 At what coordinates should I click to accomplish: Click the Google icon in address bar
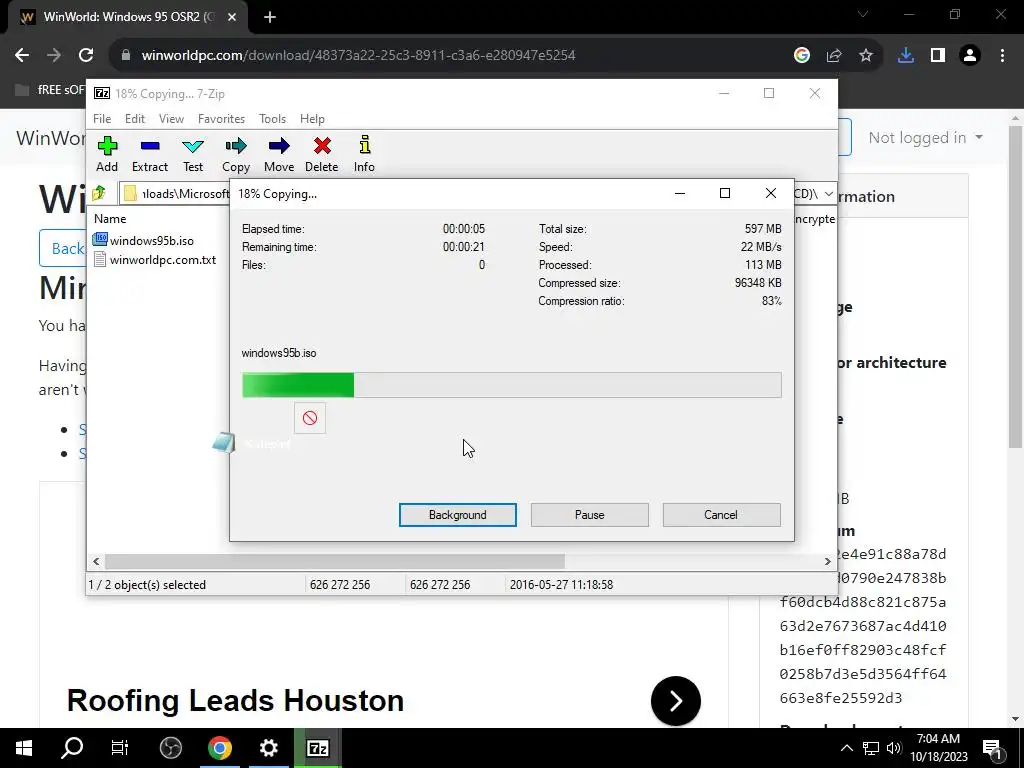pyautogui.click(x=801, y=56)
